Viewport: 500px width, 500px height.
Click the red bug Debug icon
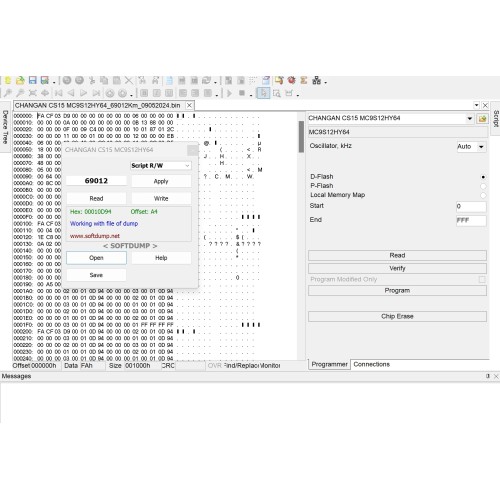click(x=292, y=80)
